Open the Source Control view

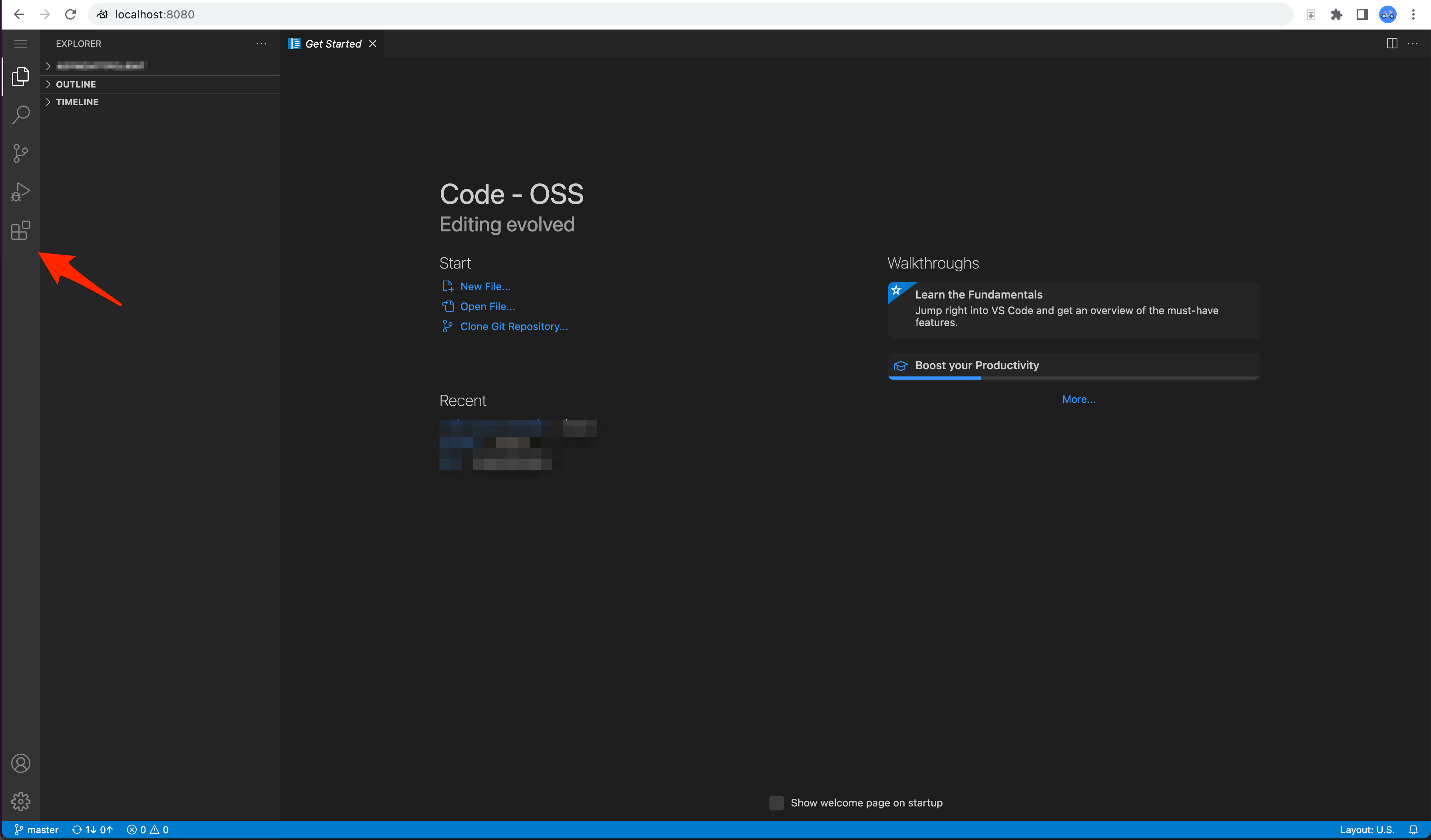point(20,153)
